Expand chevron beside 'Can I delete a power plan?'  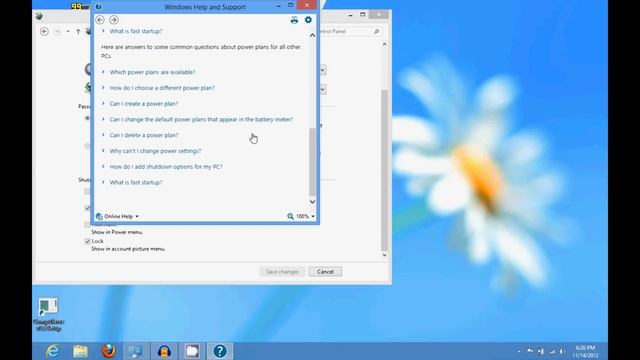(x=103, y=135)
